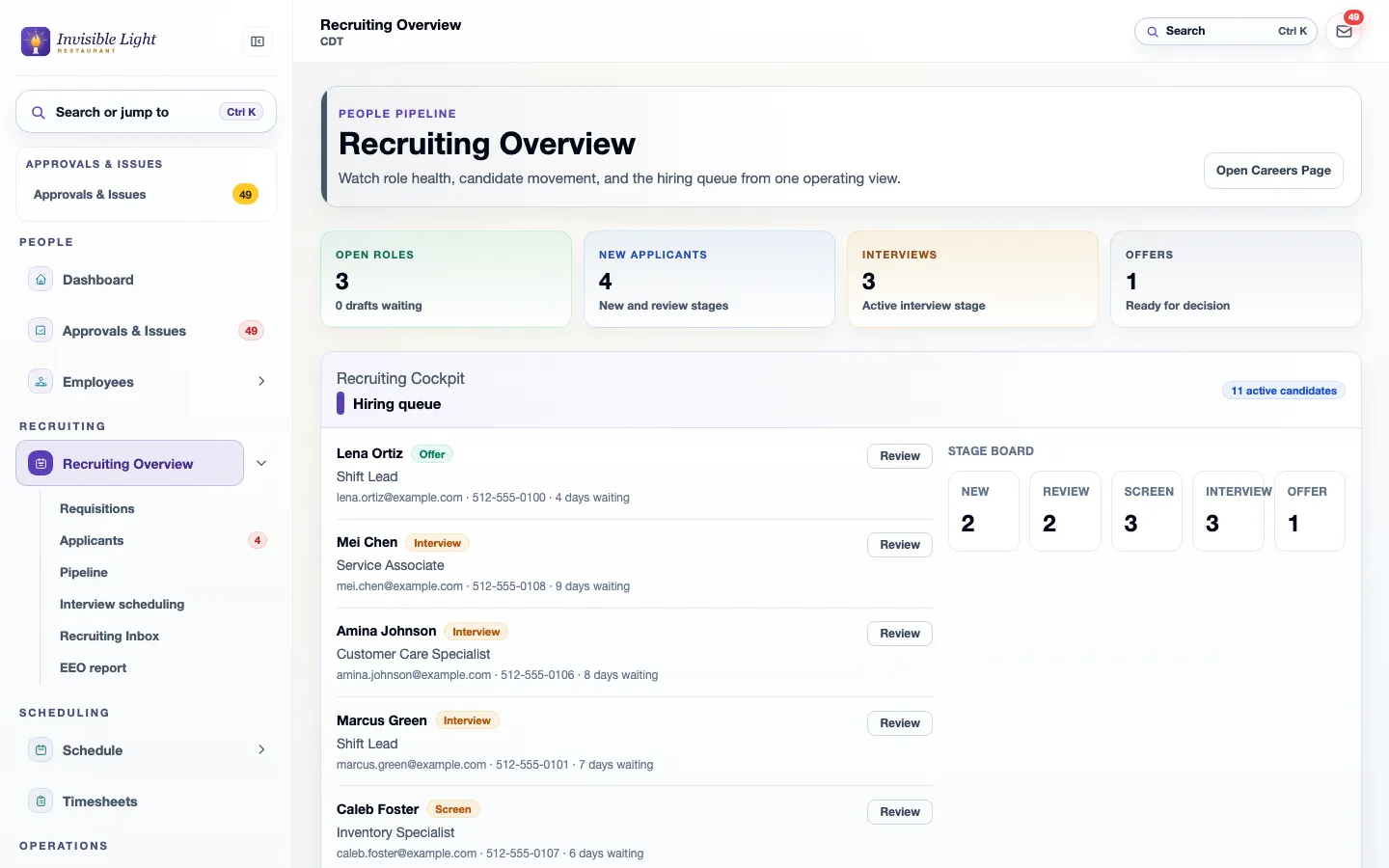1389x868 pixels.
Task: Click the Dashboard home icon
Action: (41, 280)
